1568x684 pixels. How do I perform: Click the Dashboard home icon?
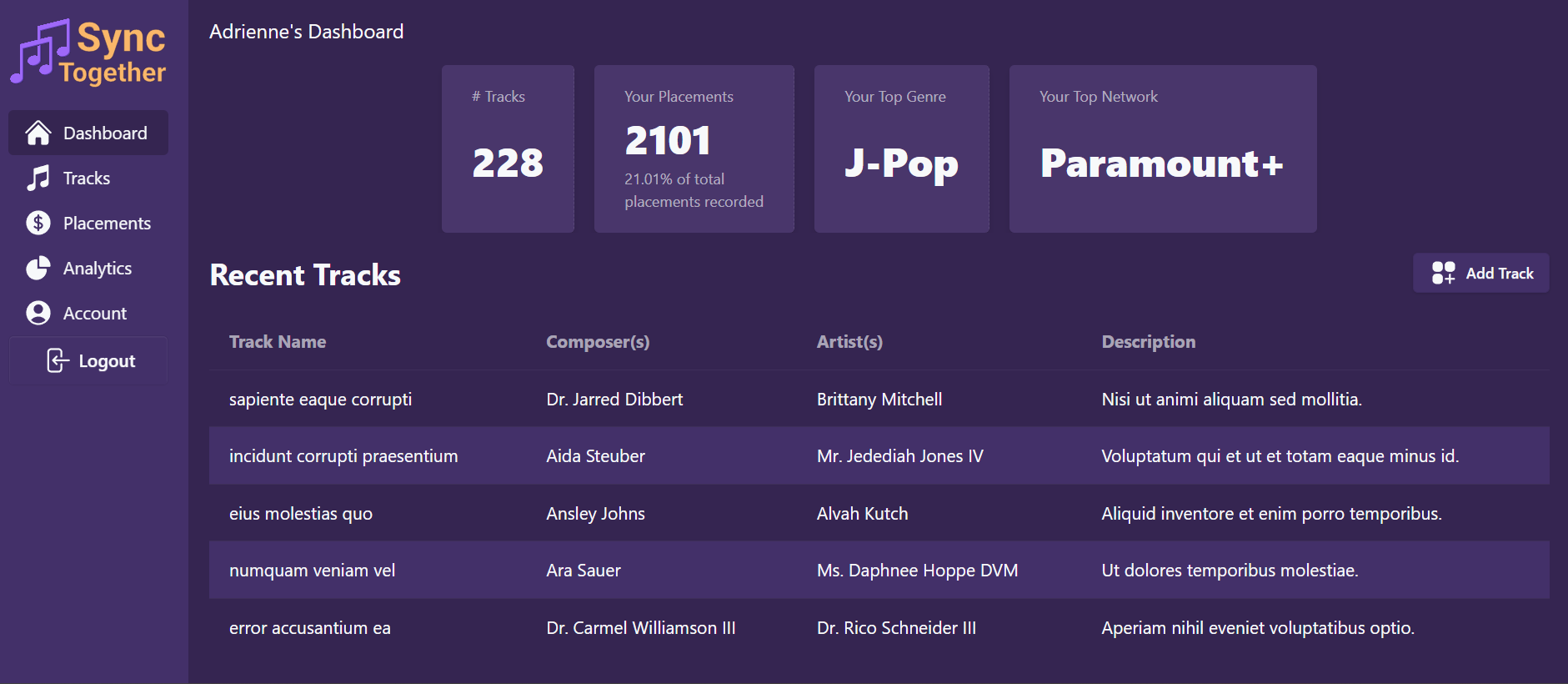(38, 133)
